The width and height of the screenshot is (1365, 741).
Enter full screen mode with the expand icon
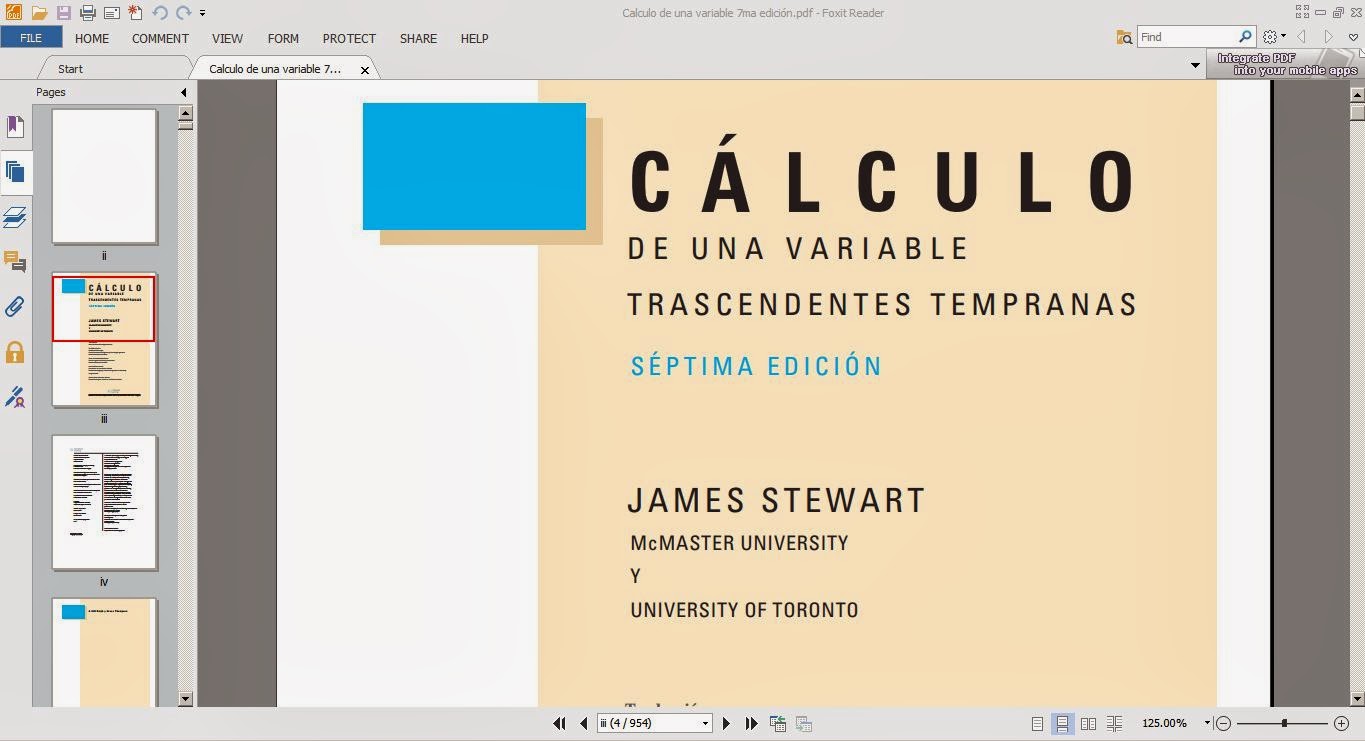point(1303,12)
